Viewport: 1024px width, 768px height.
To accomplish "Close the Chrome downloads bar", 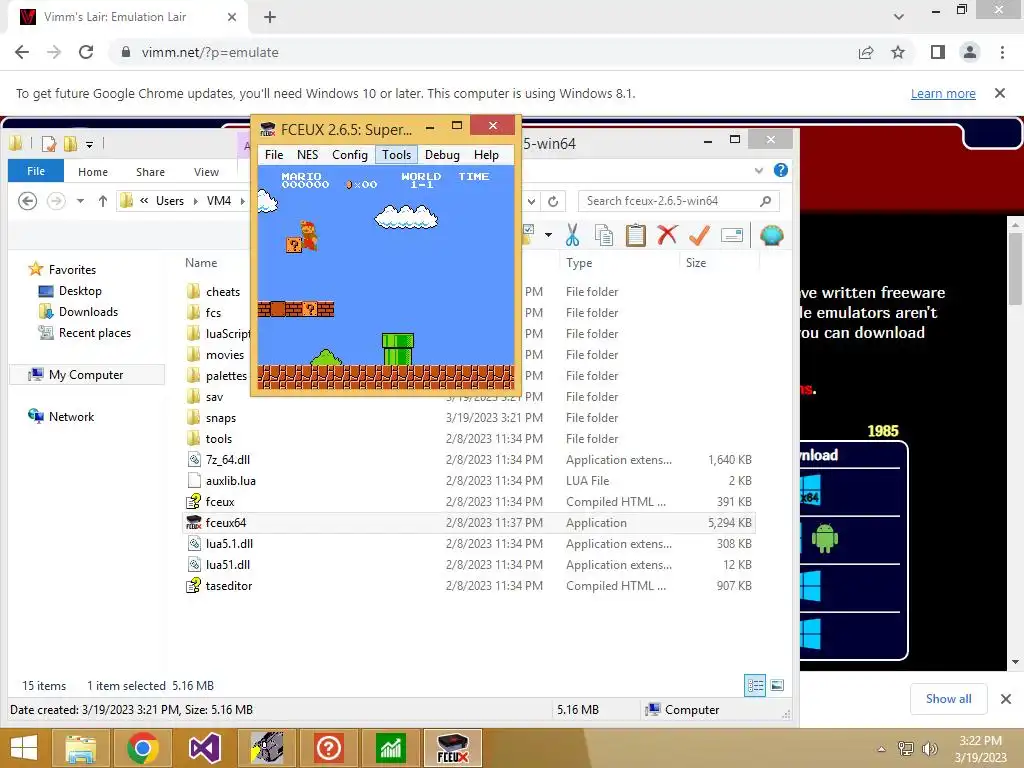I will point(1006,699).
